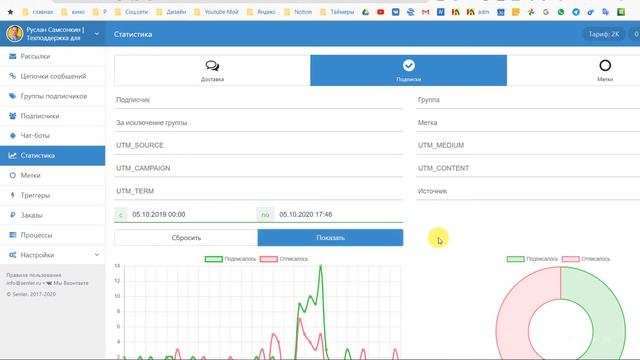
Task: Open the Google bookmark icon
Action: point(546,12)
